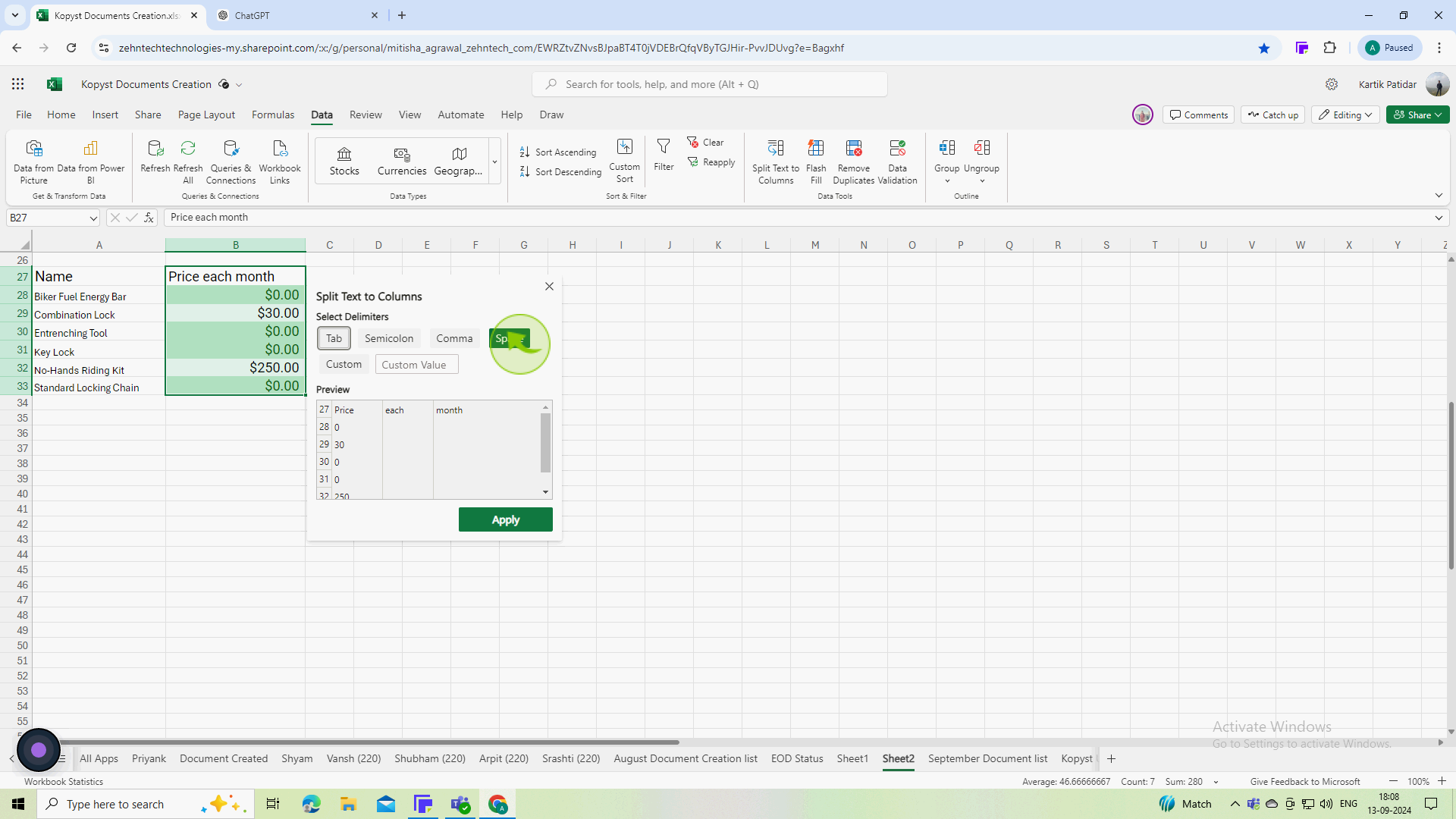Screen dimensions: 1456x819
Task: Open the Ungroup dropdown
Action: coord(981,162)
